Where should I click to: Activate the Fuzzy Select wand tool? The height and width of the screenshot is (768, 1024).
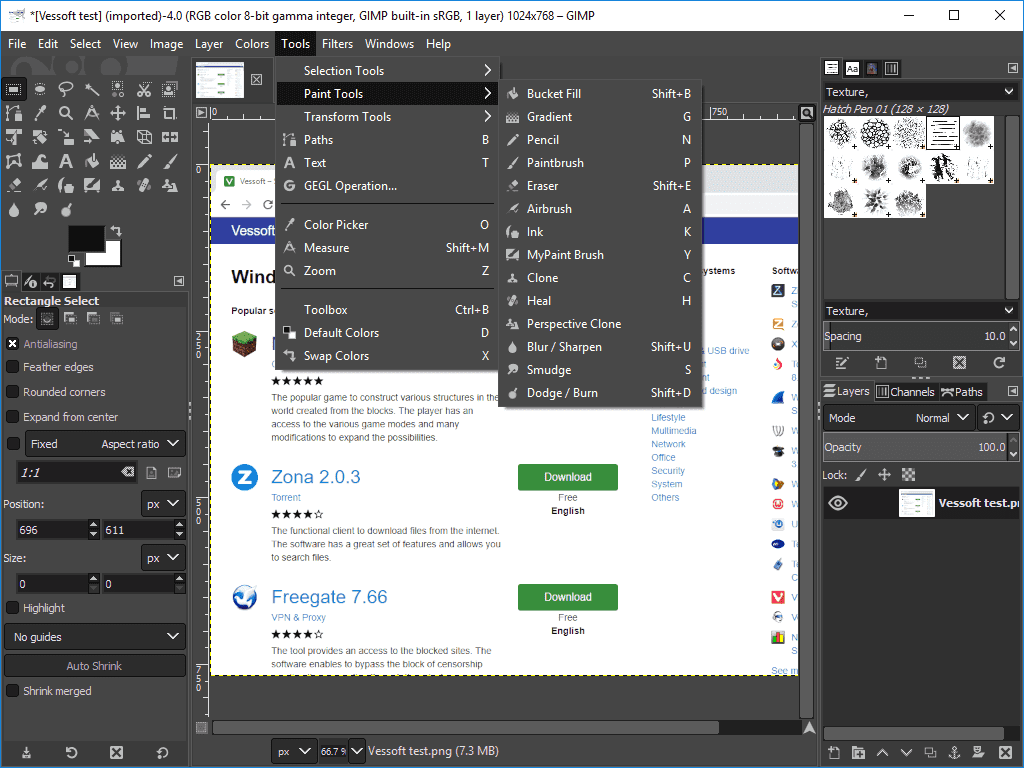click(x=91, y=89)
